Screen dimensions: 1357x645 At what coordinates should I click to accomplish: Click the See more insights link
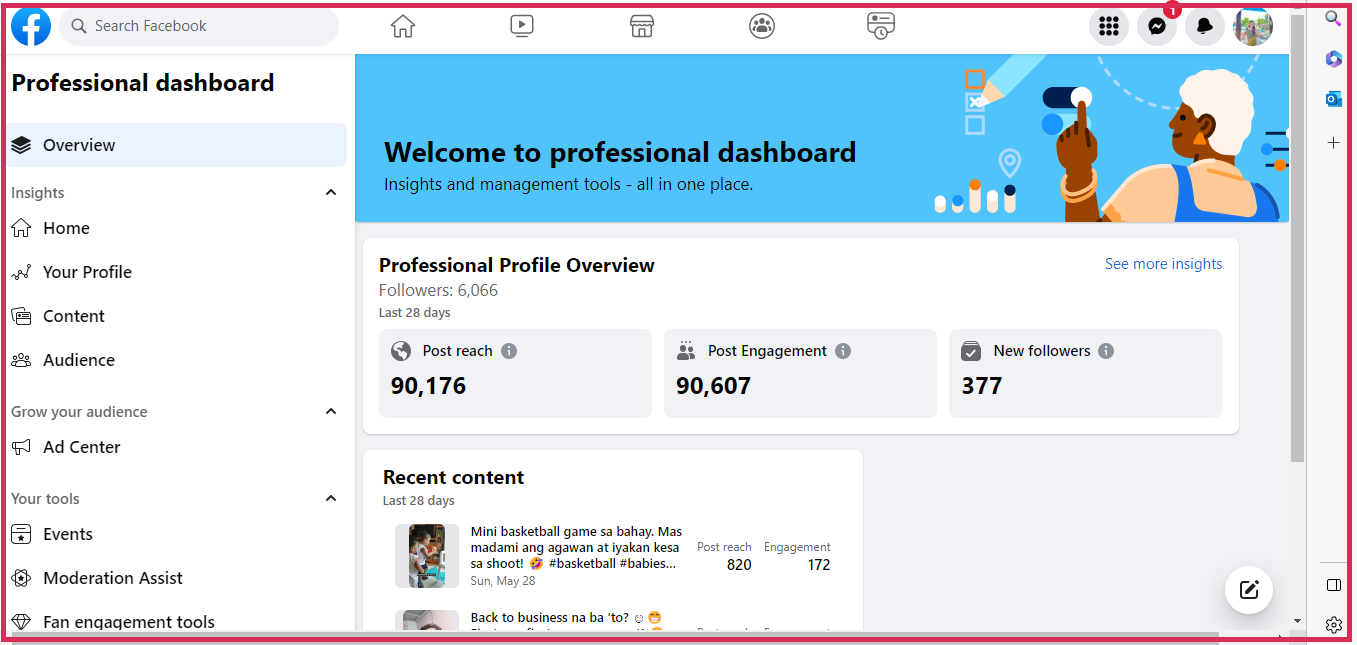tap(1163, 264)
